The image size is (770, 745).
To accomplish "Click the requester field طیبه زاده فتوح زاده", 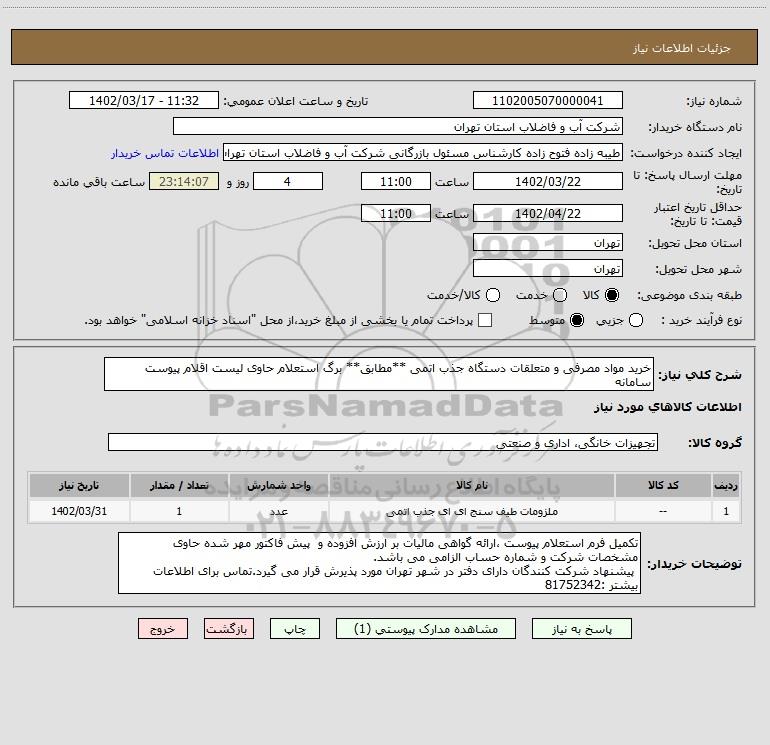I will [423, 153].
